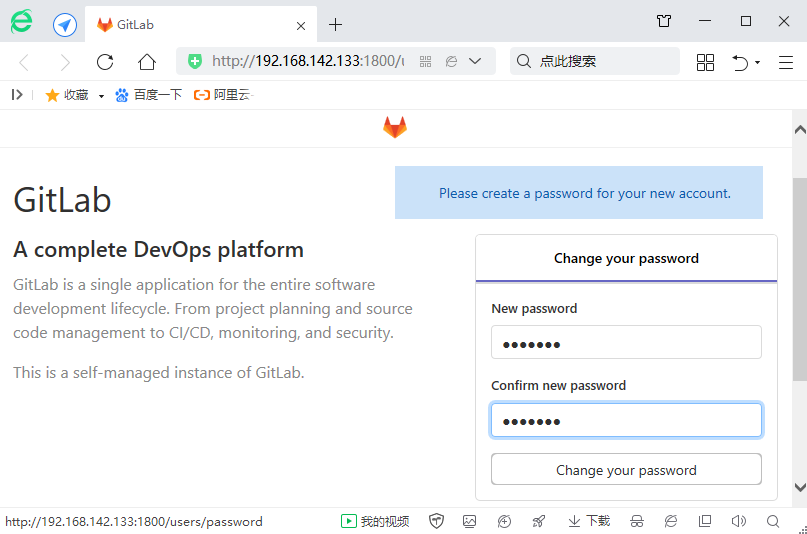Click the 360 browser logo icon
807x534 pixels.
point(22,22)
